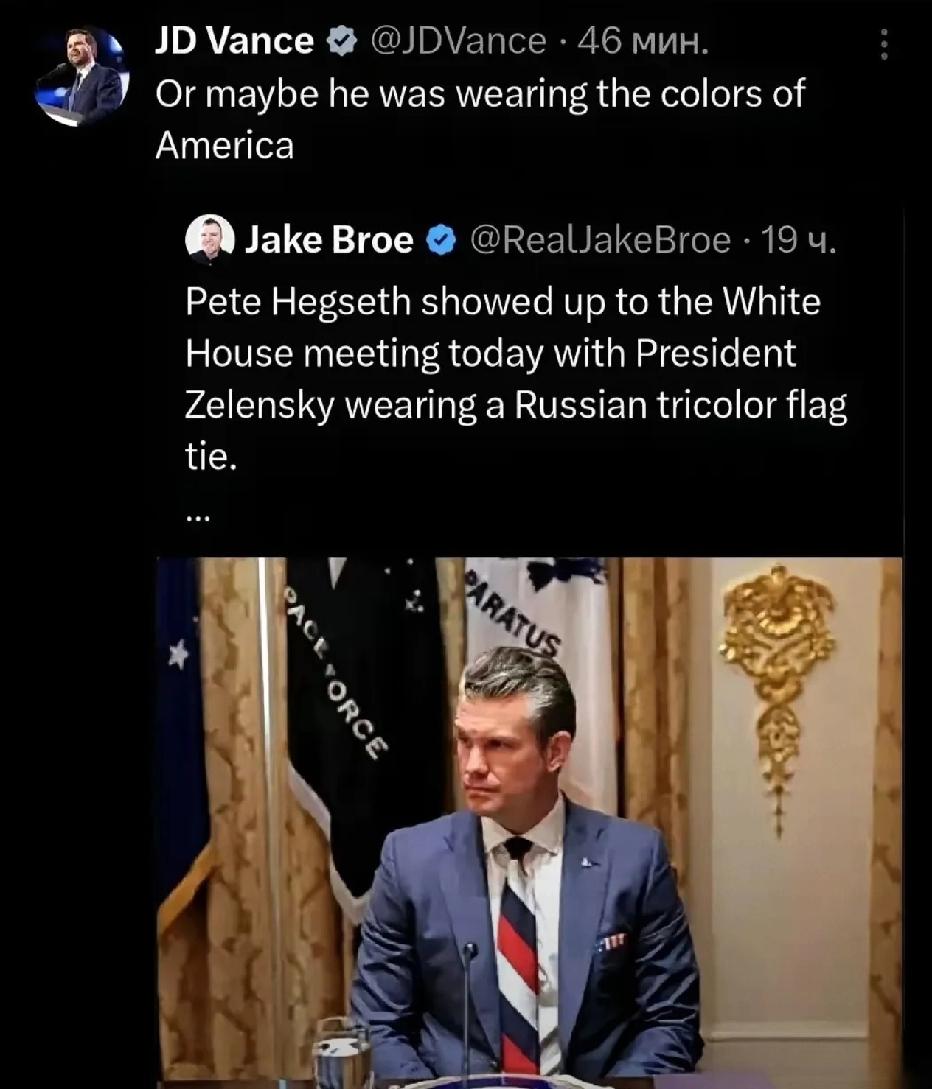The width and height of the screenshot is (932, 1089).
Task: Open the @JDVance handle link
Action: click(459, 41)
